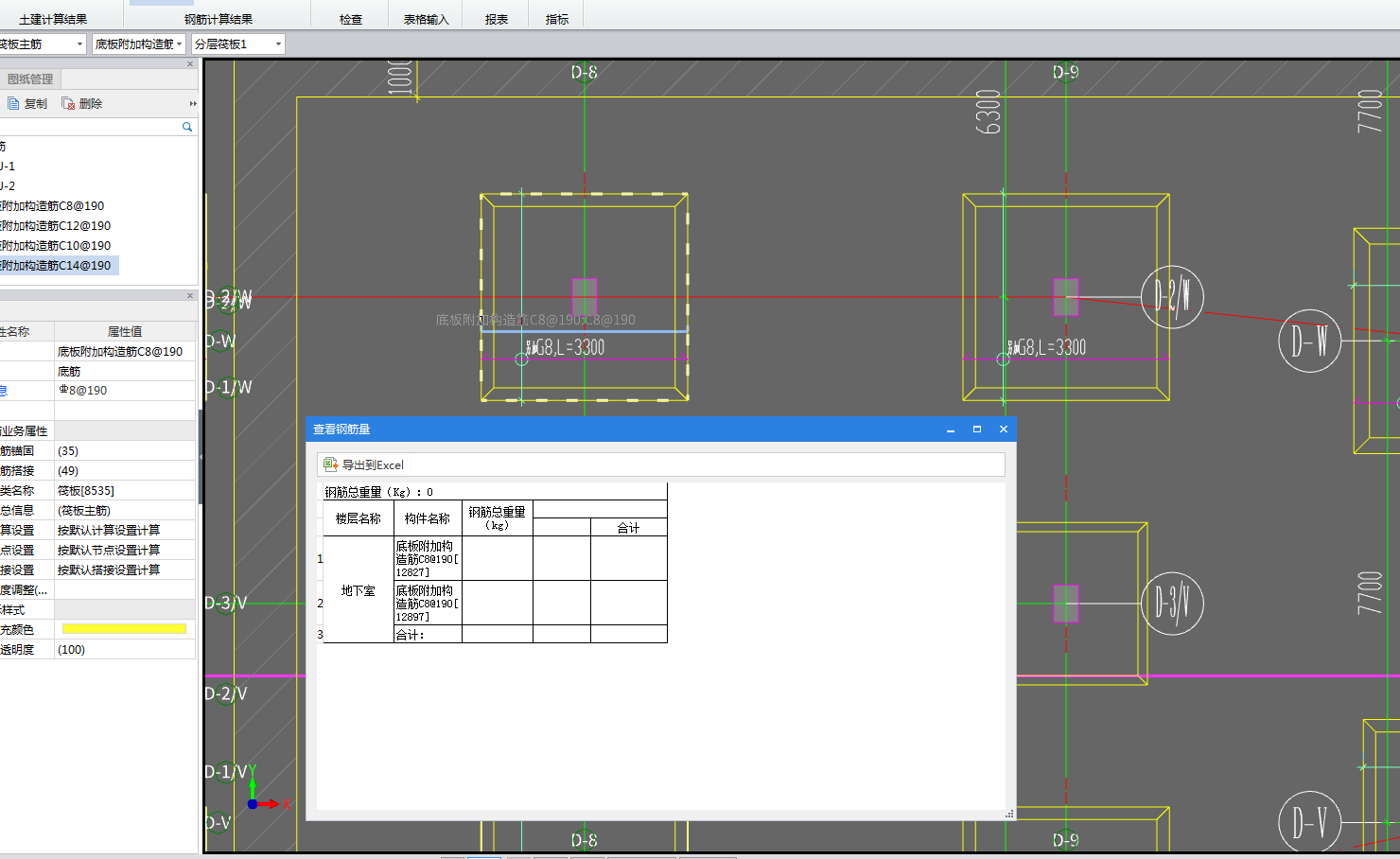Open the 检查 ribbon group
The width and height of the screenshot is (1400, 859).
click(351, 19)
